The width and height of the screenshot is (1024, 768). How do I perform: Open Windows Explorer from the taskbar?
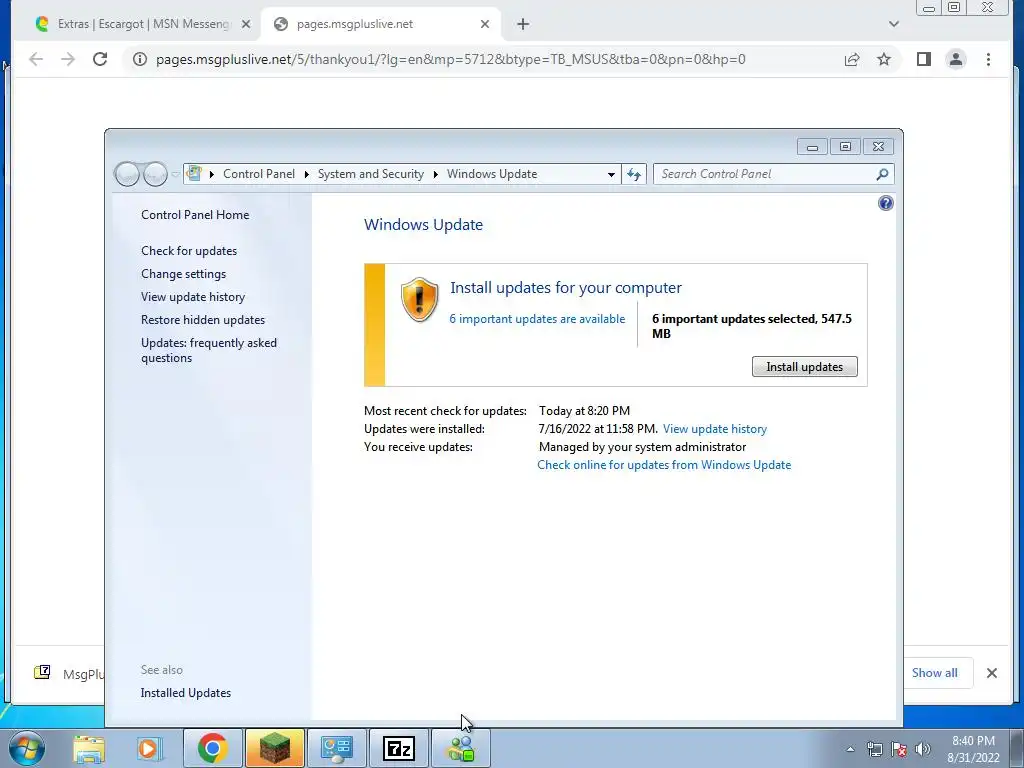click(x=89, y=748)
